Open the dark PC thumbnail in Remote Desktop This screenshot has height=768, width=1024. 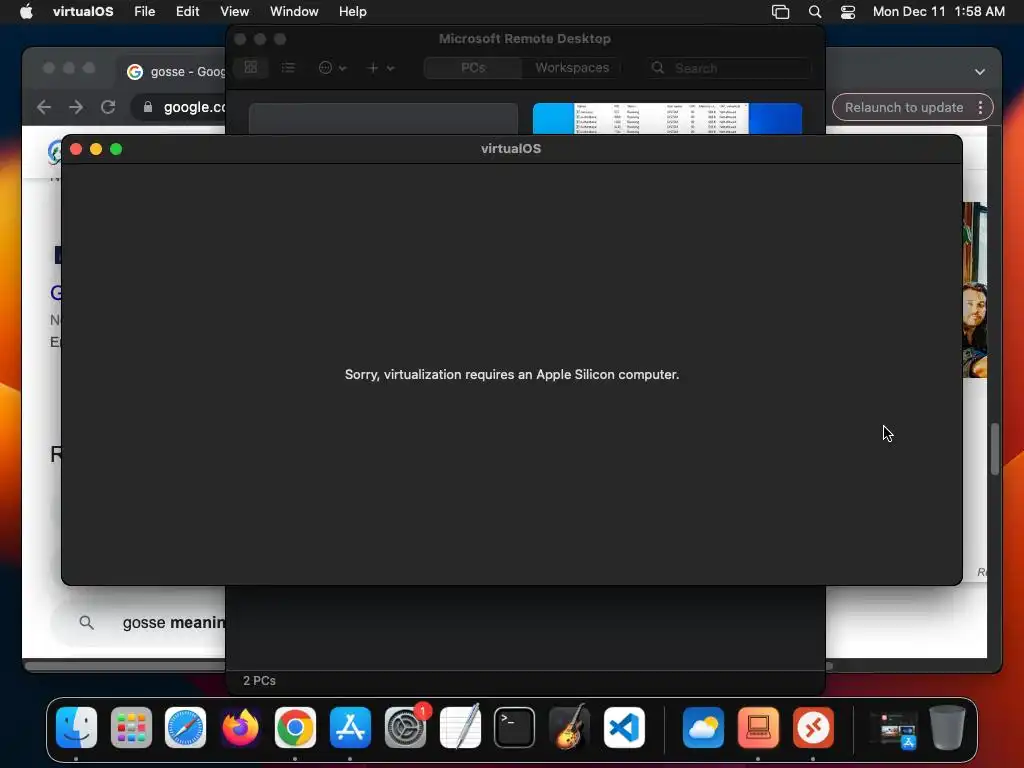(383, 118)
